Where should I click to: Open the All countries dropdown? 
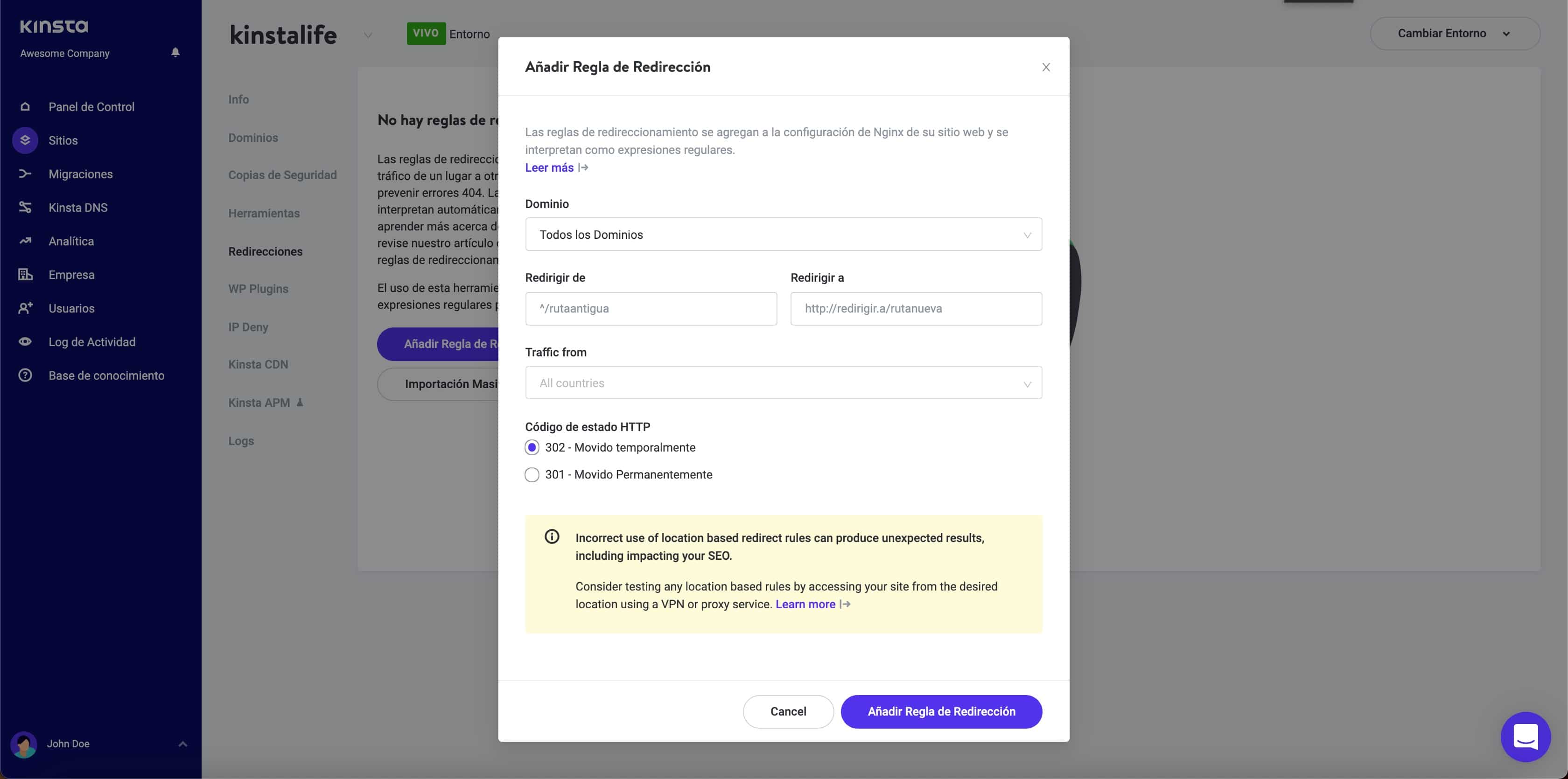click(783, 383)
